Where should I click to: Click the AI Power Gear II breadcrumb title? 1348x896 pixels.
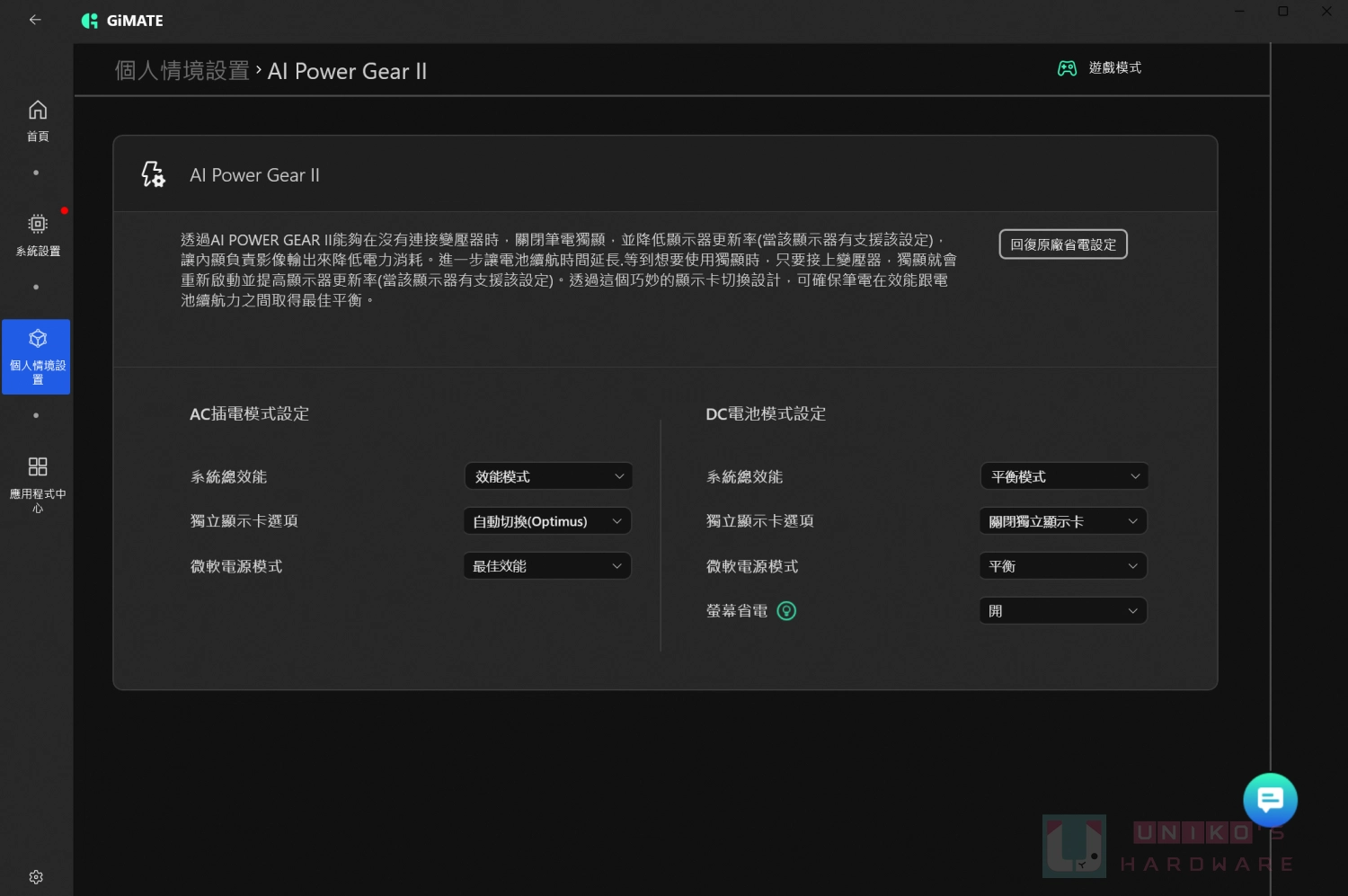point(347,71)
